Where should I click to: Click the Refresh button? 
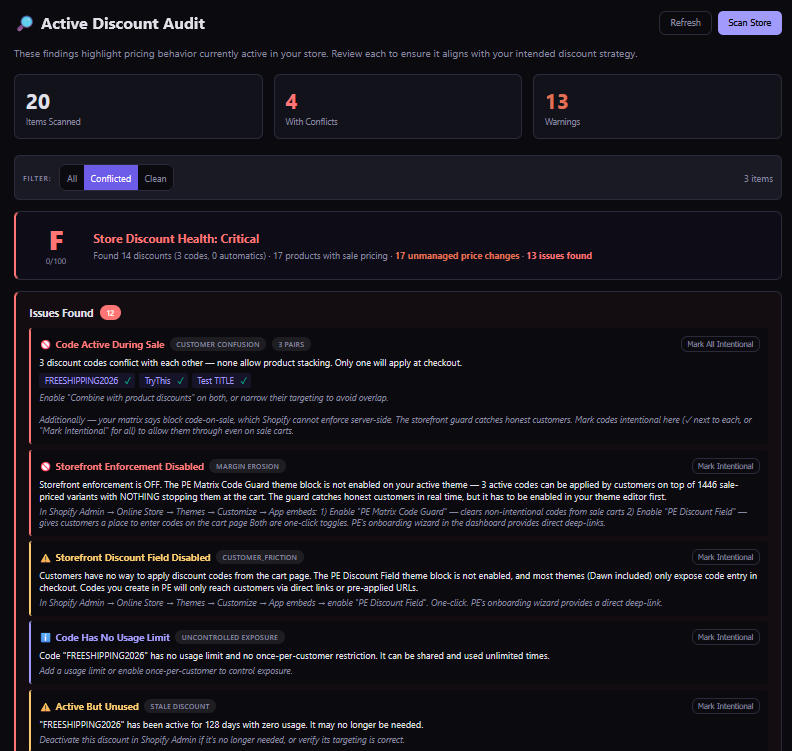685,23
